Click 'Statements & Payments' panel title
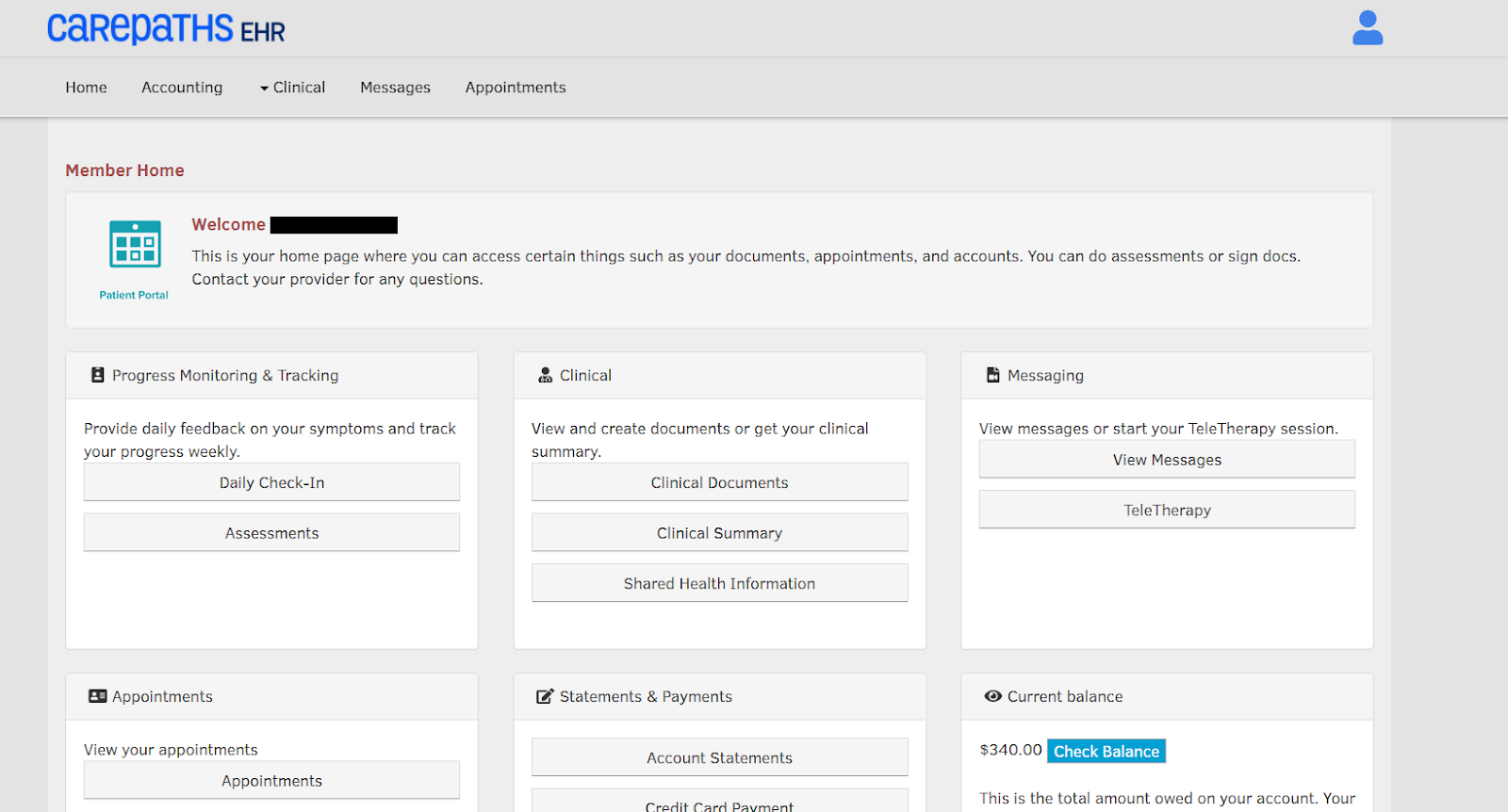1508x812 pixels. pyautogui.click(x=646, y=696)
